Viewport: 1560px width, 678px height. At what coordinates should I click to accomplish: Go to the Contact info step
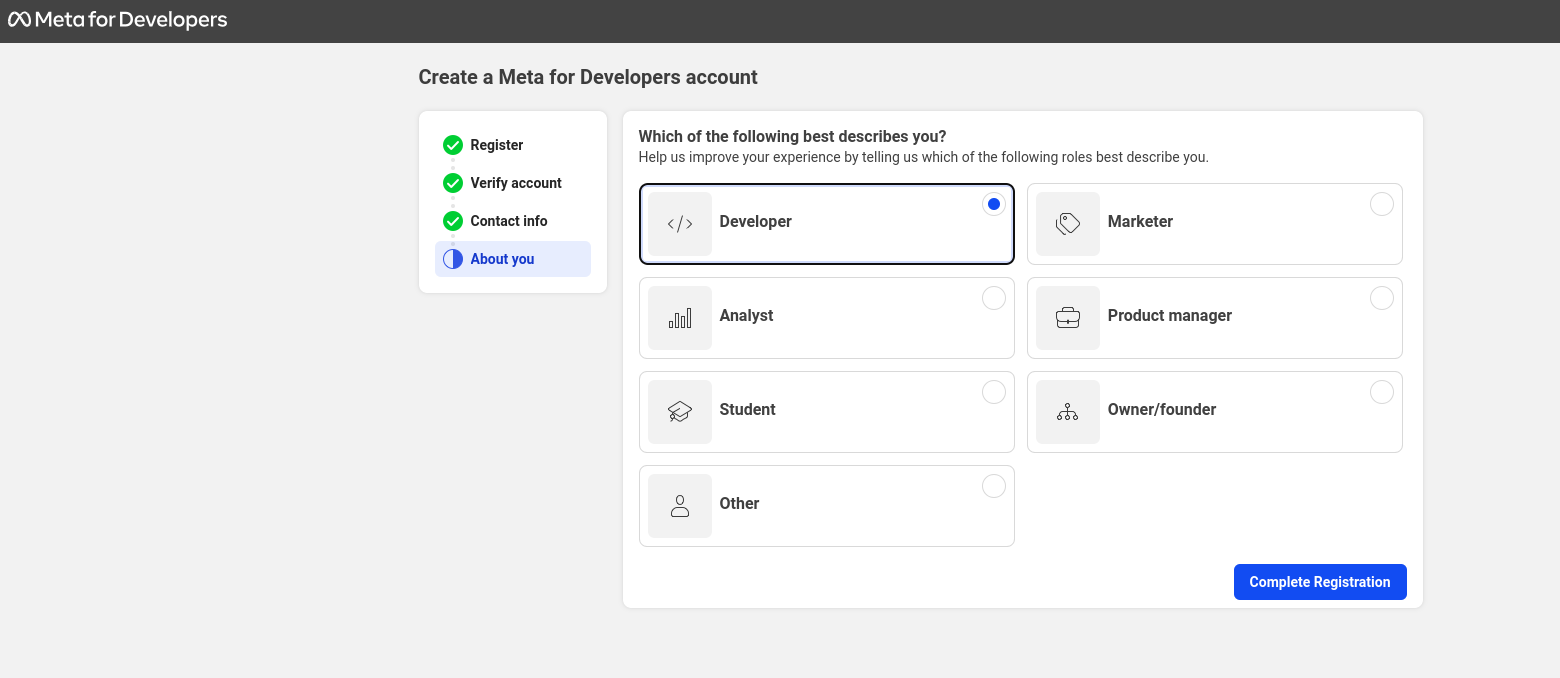click(x=513, y=221)
